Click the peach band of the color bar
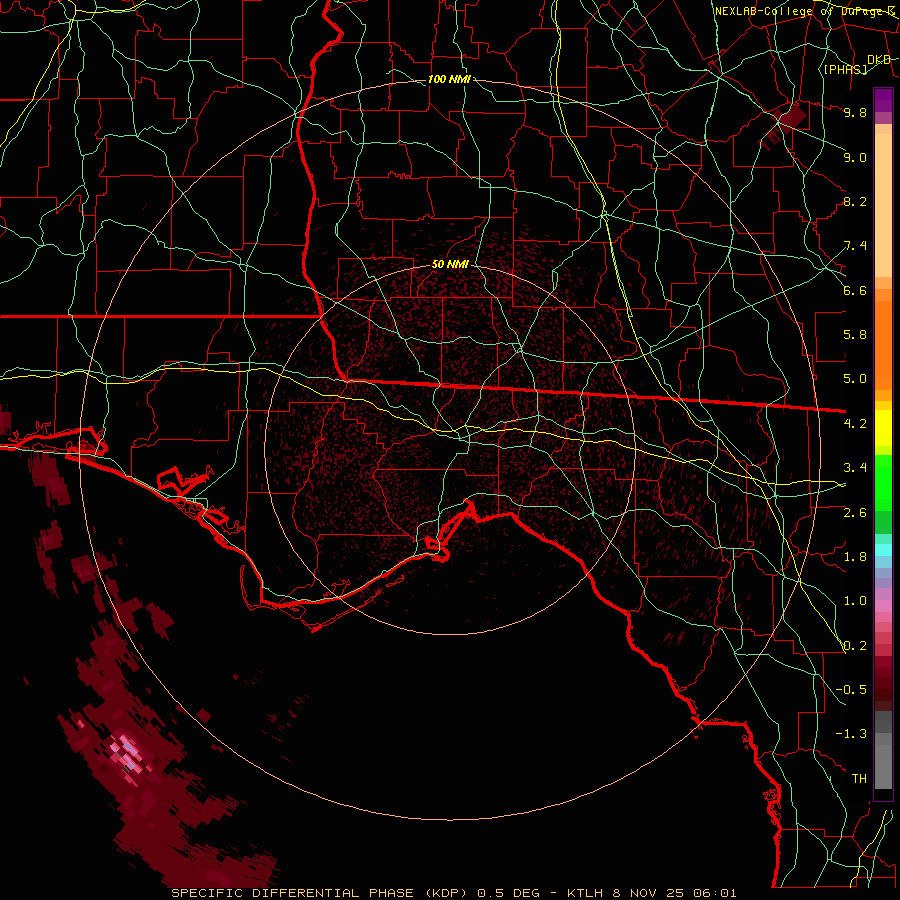900x900 pixels. pos(883,201)
